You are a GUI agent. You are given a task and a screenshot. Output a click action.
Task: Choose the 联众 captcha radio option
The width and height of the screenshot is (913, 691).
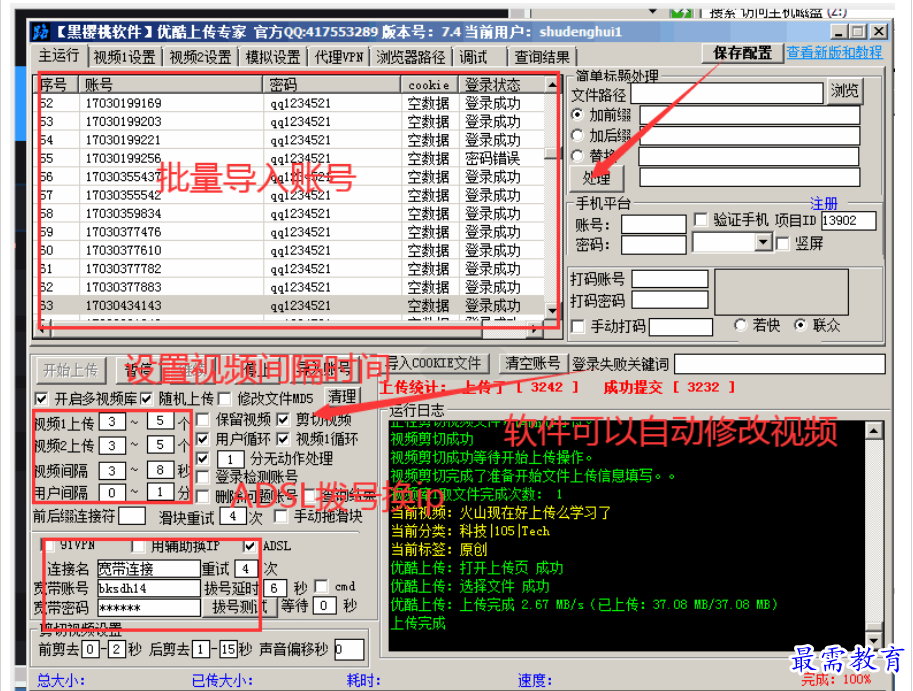pyautogui.click(x=801, y=325)
